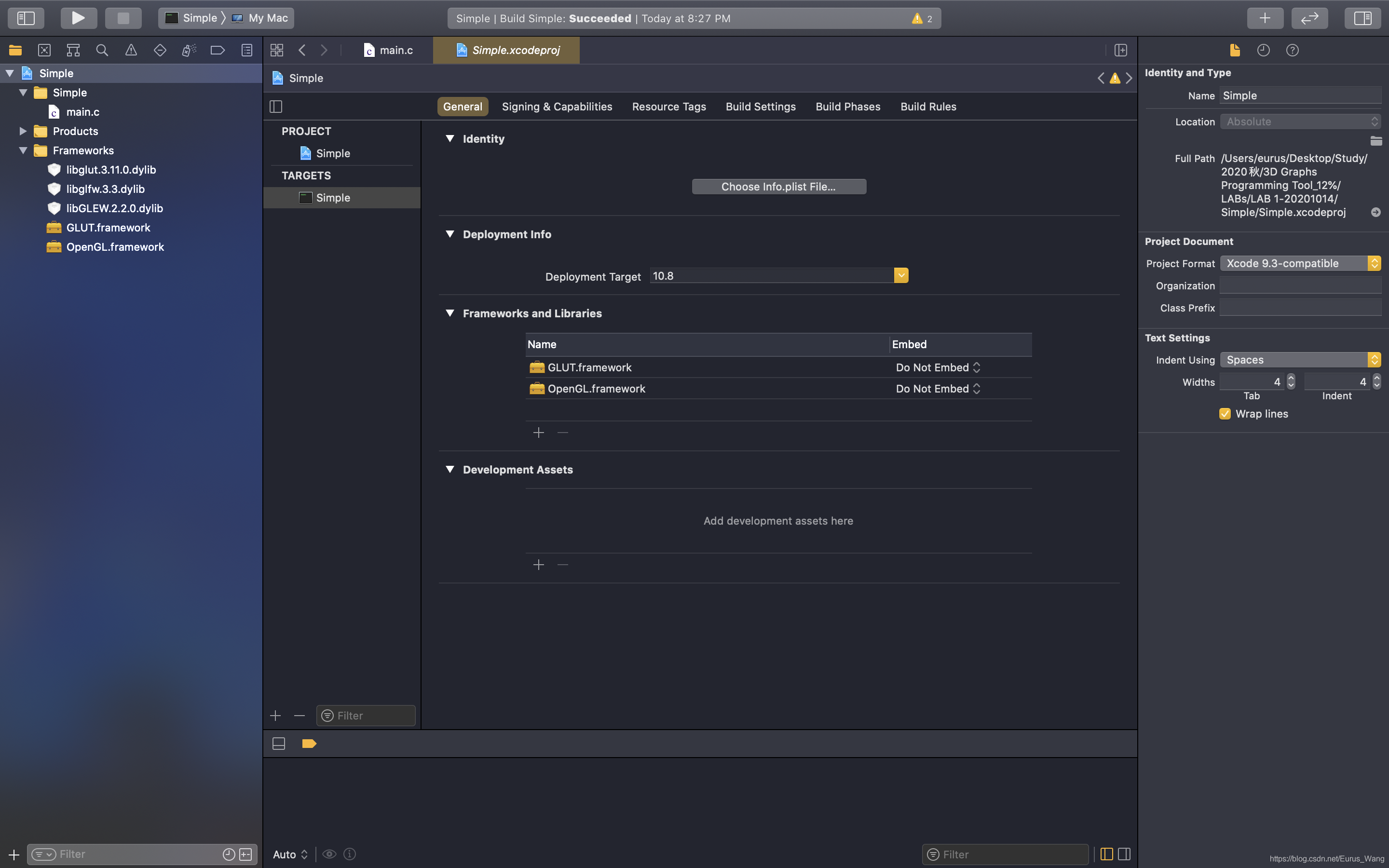Screen dimensions: 1389x868
Task: Show the Test navigator diamond icon
Action: click(160, 50)
